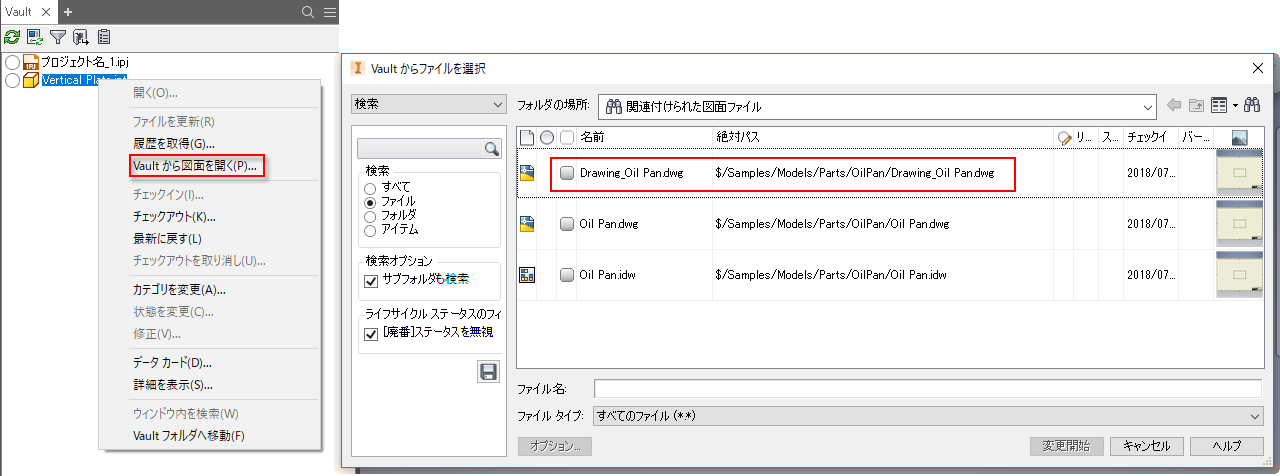Image resolution: width=1280 pixels, height=476 pixels.
Task: Check the box for Oil Pan.idw
Action: point(567,275)
